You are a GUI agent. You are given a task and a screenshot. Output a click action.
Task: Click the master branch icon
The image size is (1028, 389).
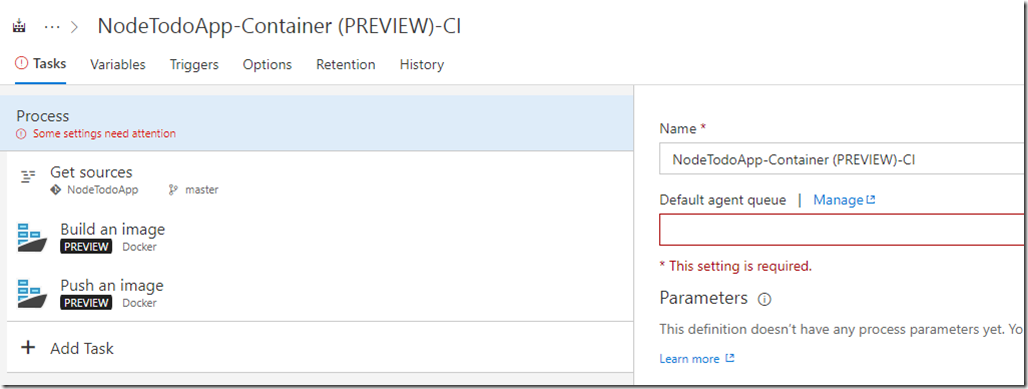tap(173, 190)
